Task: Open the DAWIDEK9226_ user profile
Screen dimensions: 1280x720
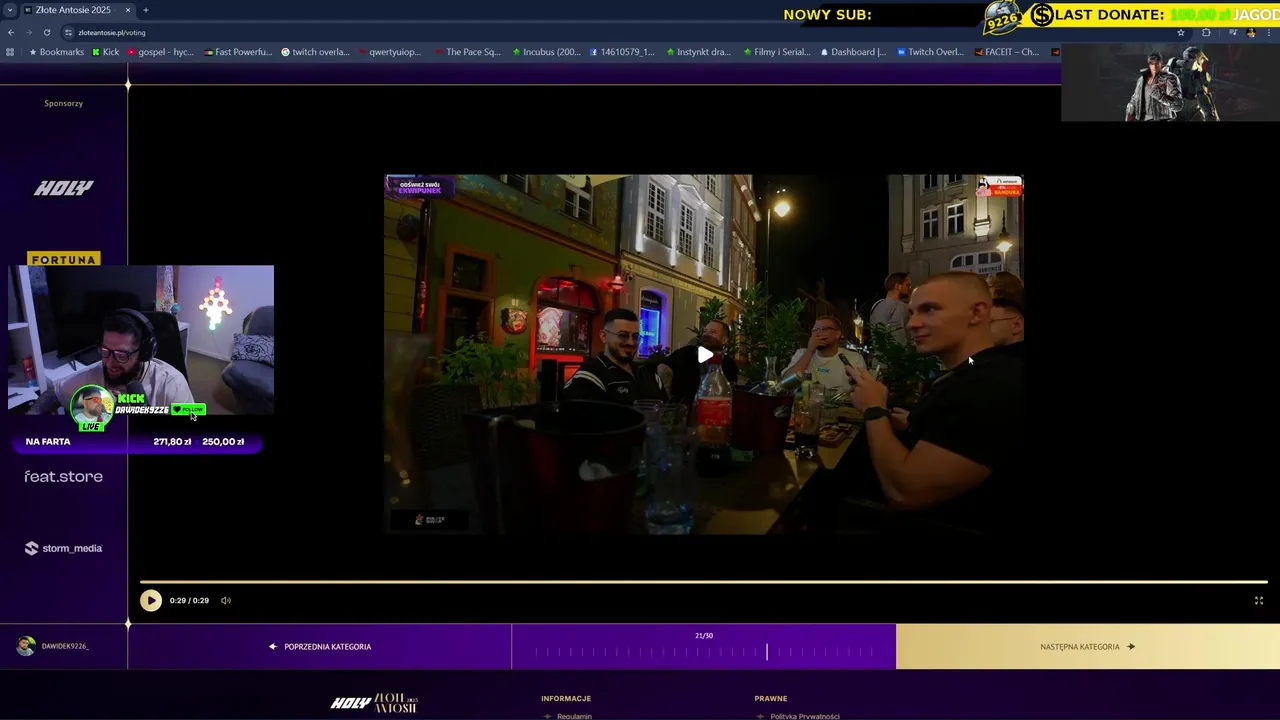Action: click(54, 646)
